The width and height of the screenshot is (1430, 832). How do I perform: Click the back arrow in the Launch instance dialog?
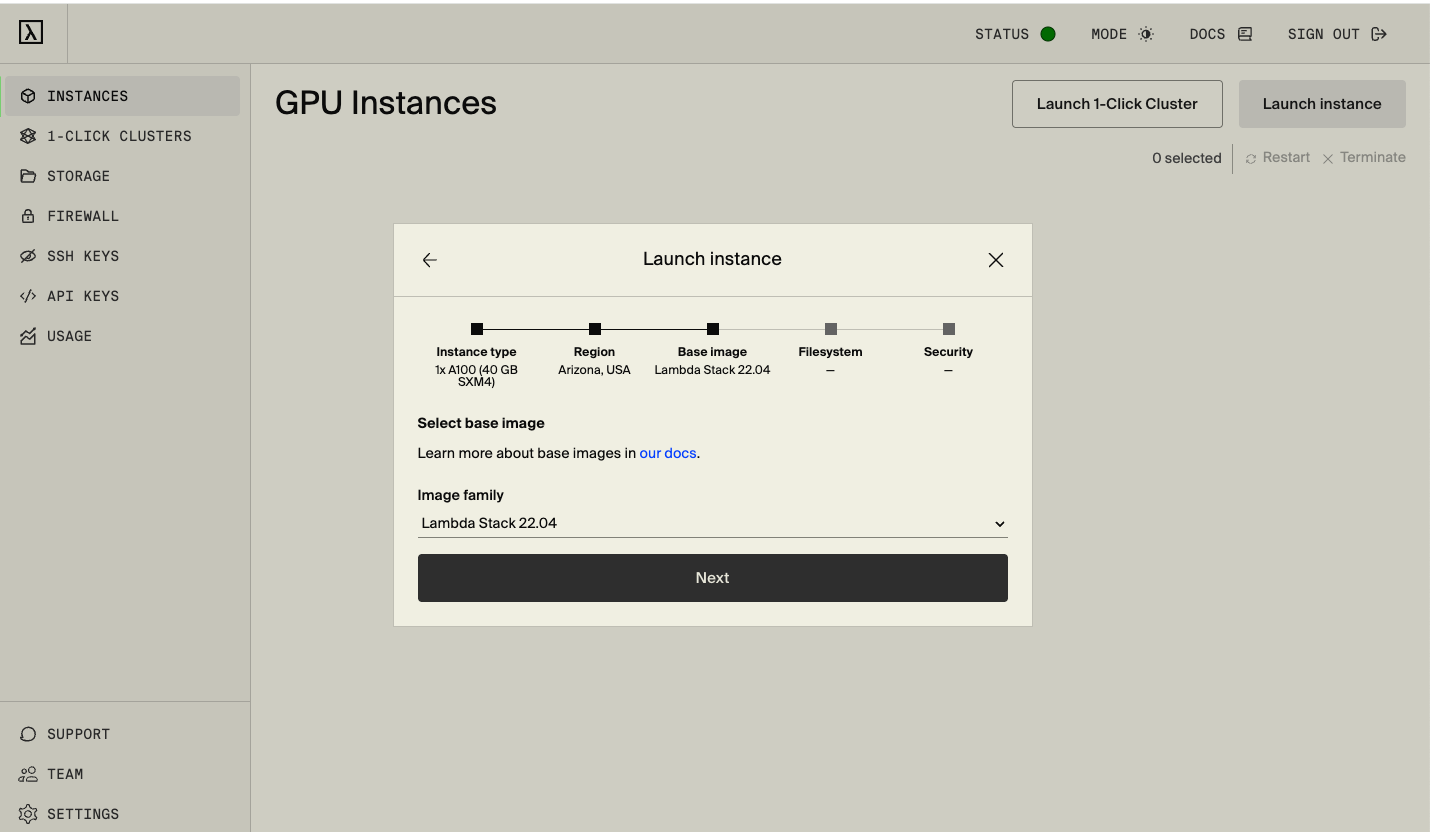pos(429,259)
